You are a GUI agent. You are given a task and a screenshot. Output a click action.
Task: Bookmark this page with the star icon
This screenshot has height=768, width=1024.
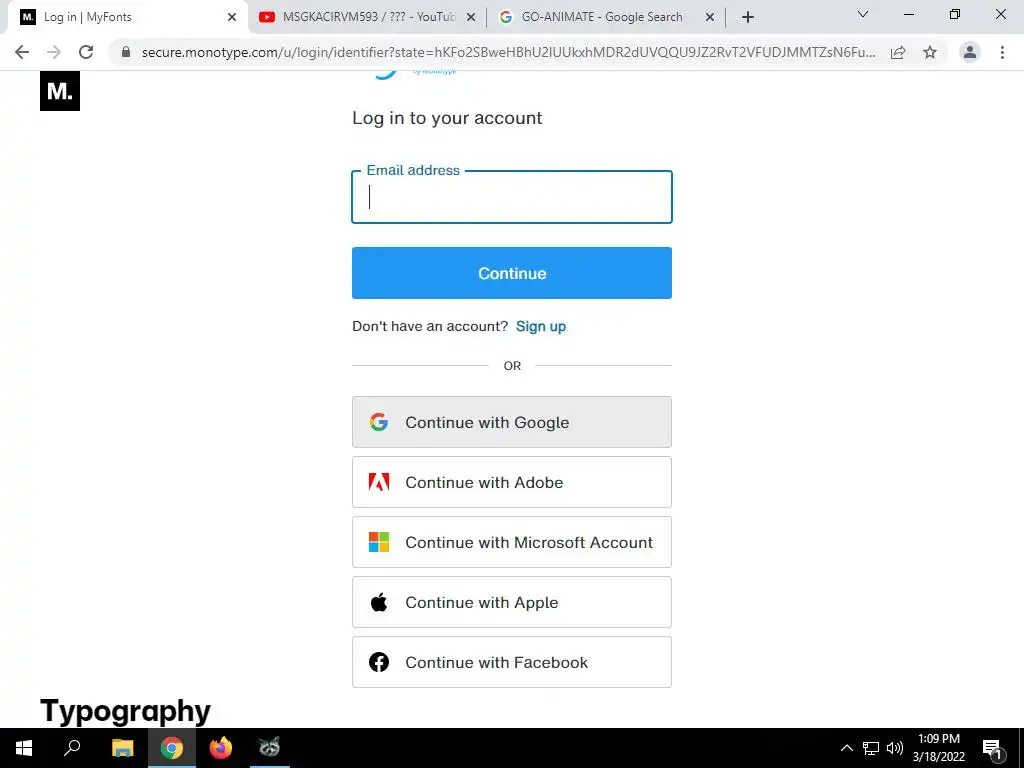point(930,52)
